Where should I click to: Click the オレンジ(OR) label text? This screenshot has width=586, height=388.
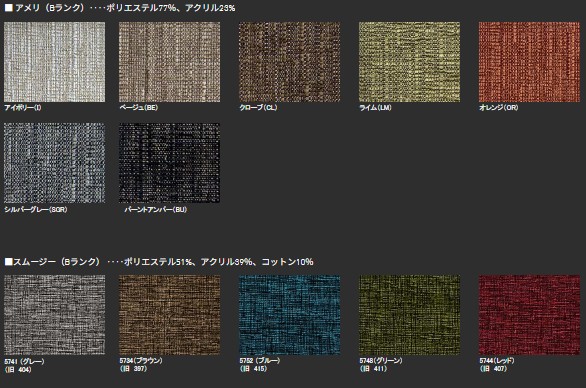click(x=499, y=108)
